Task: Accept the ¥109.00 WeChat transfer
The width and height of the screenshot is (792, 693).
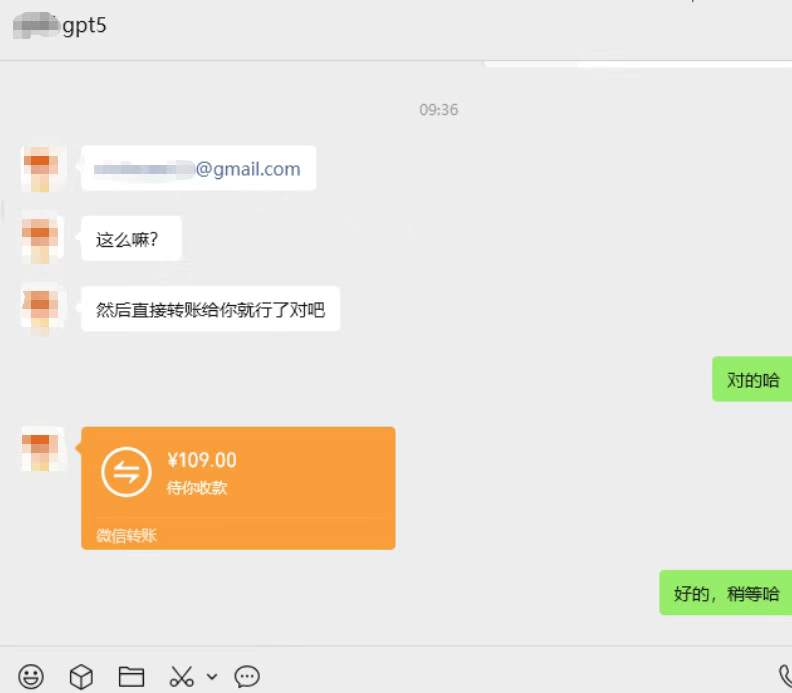Action: pyautogui.click(x=238, y=488)
